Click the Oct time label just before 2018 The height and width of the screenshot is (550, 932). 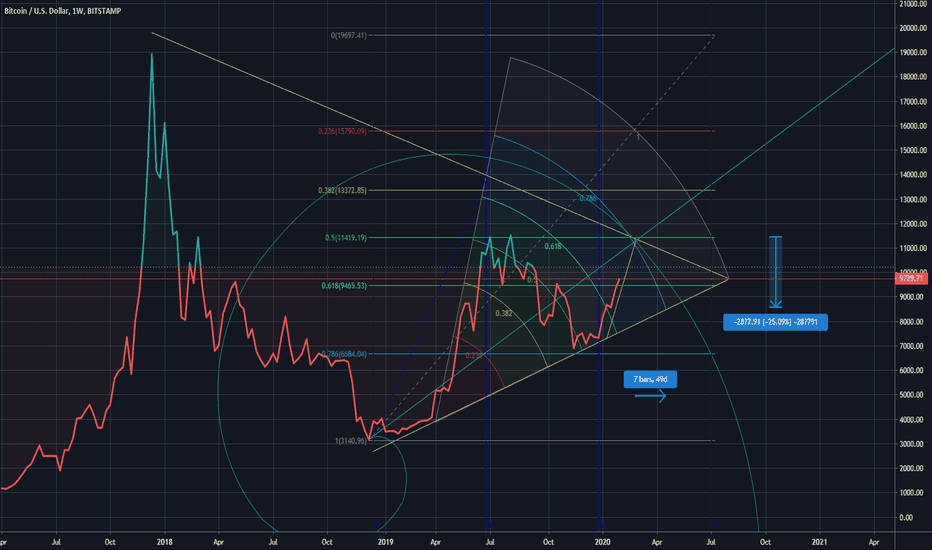tap(110, 542)
